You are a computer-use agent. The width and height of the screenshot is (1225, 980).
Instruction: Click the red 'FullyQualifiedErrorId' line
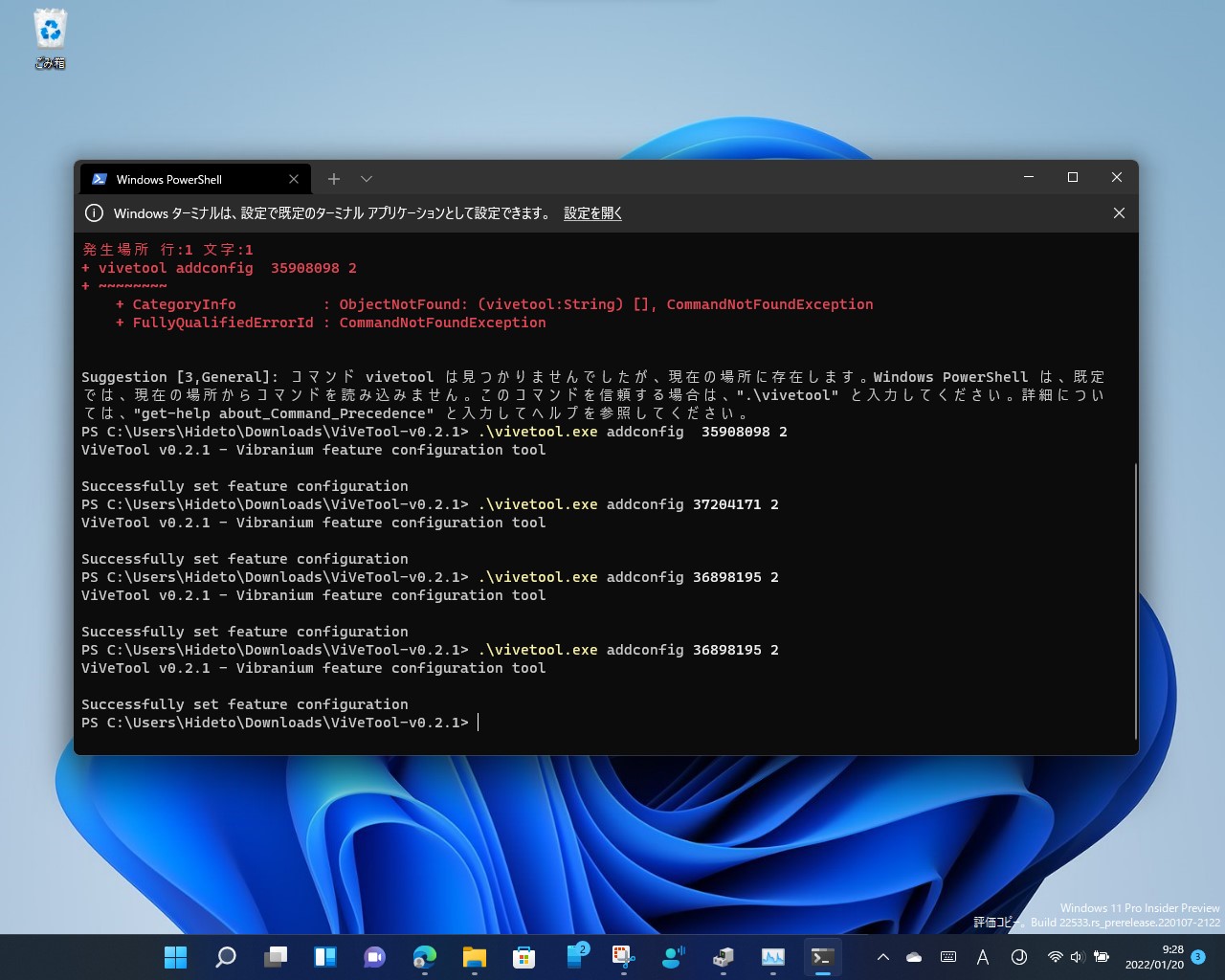tap(330, 323)
